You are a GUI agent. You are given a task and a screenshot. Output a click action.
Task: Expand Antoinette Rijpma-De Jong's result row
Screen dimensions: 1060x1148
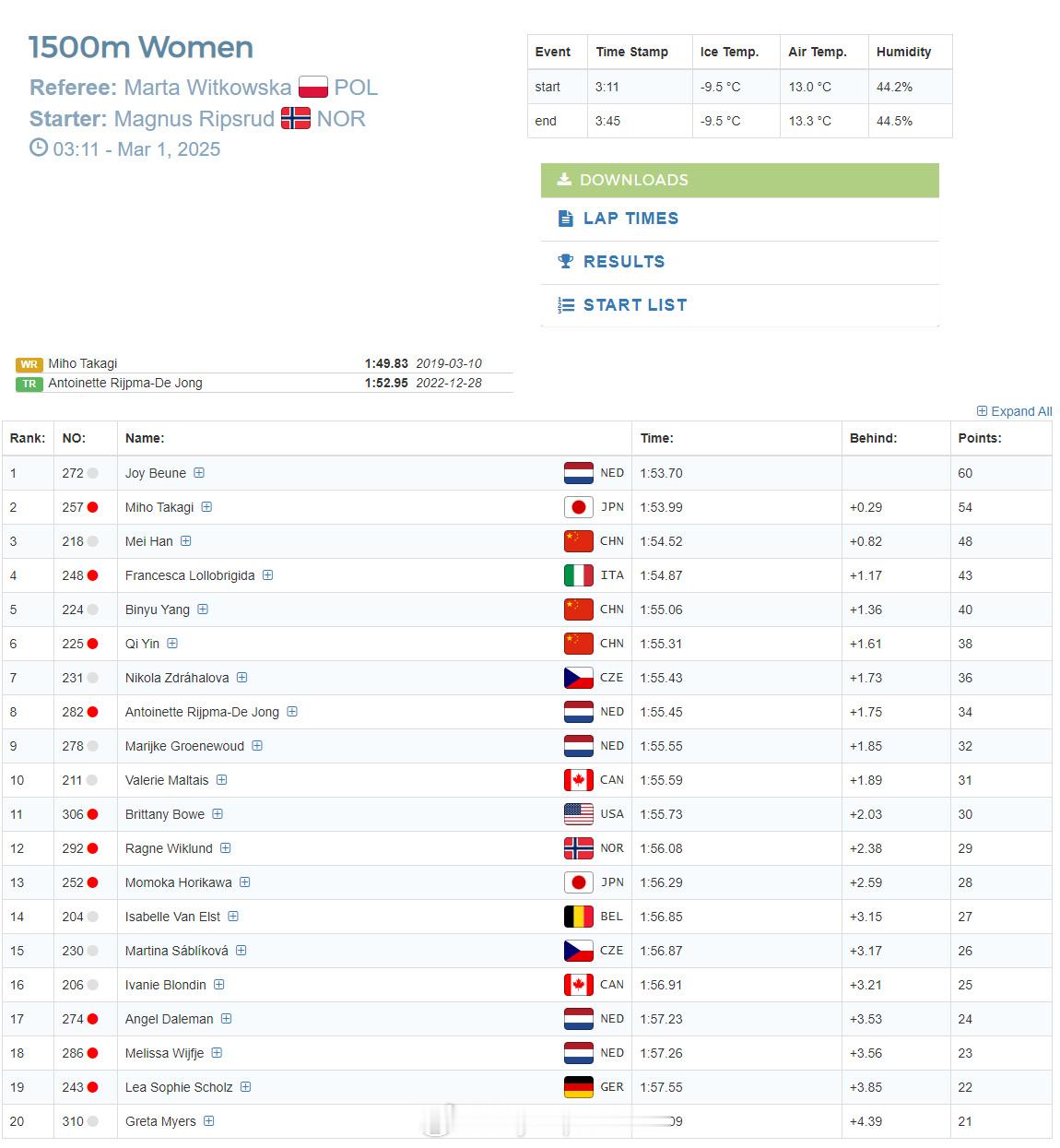pos(292,712)
